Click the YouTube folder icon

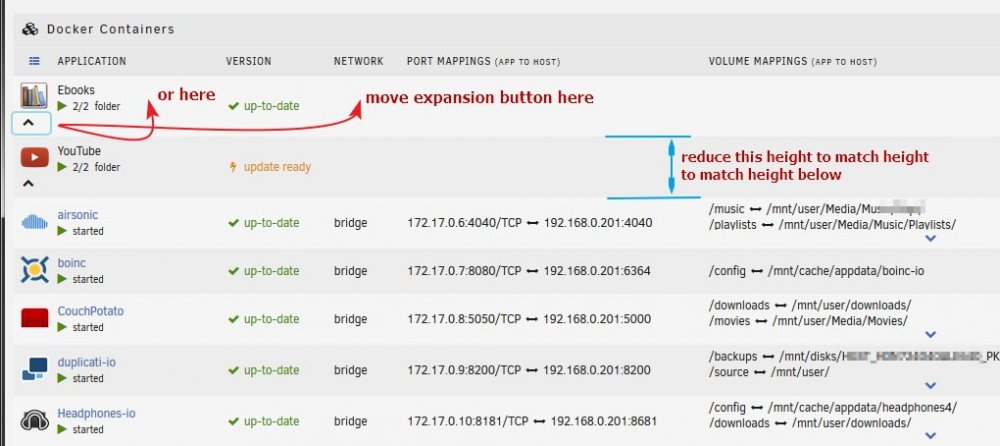coord(34,157)
